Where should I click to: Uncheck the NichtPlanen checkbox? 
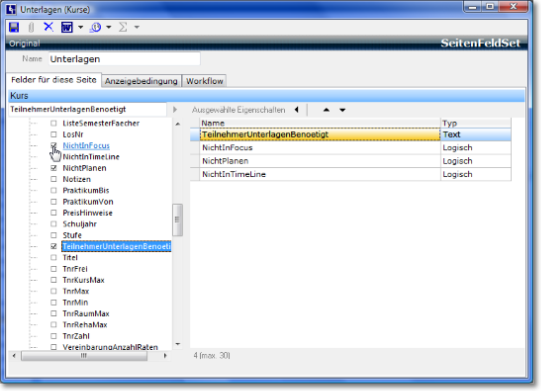(x=53, y=168)
